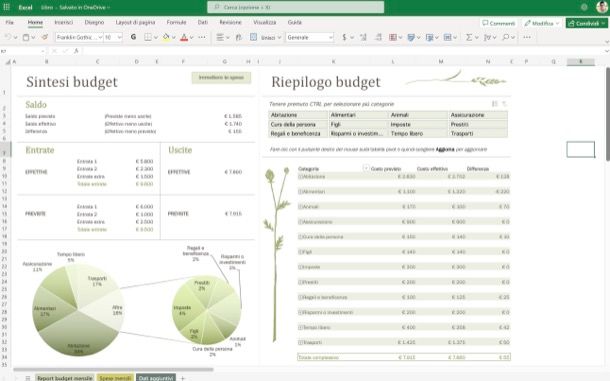Expand the Alimentari pivot table row
Screen dimensions: 610x381
coord(300,191)
